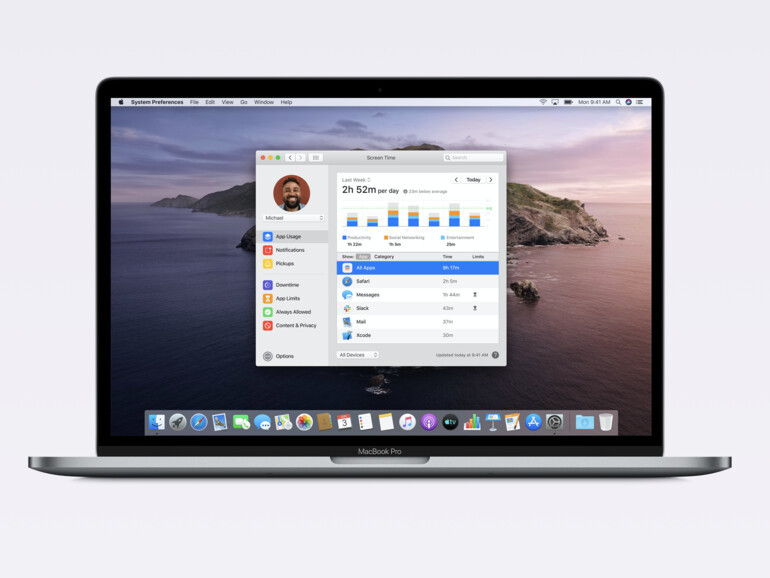
Task: Click the Today button
Action: coord(473,180)
